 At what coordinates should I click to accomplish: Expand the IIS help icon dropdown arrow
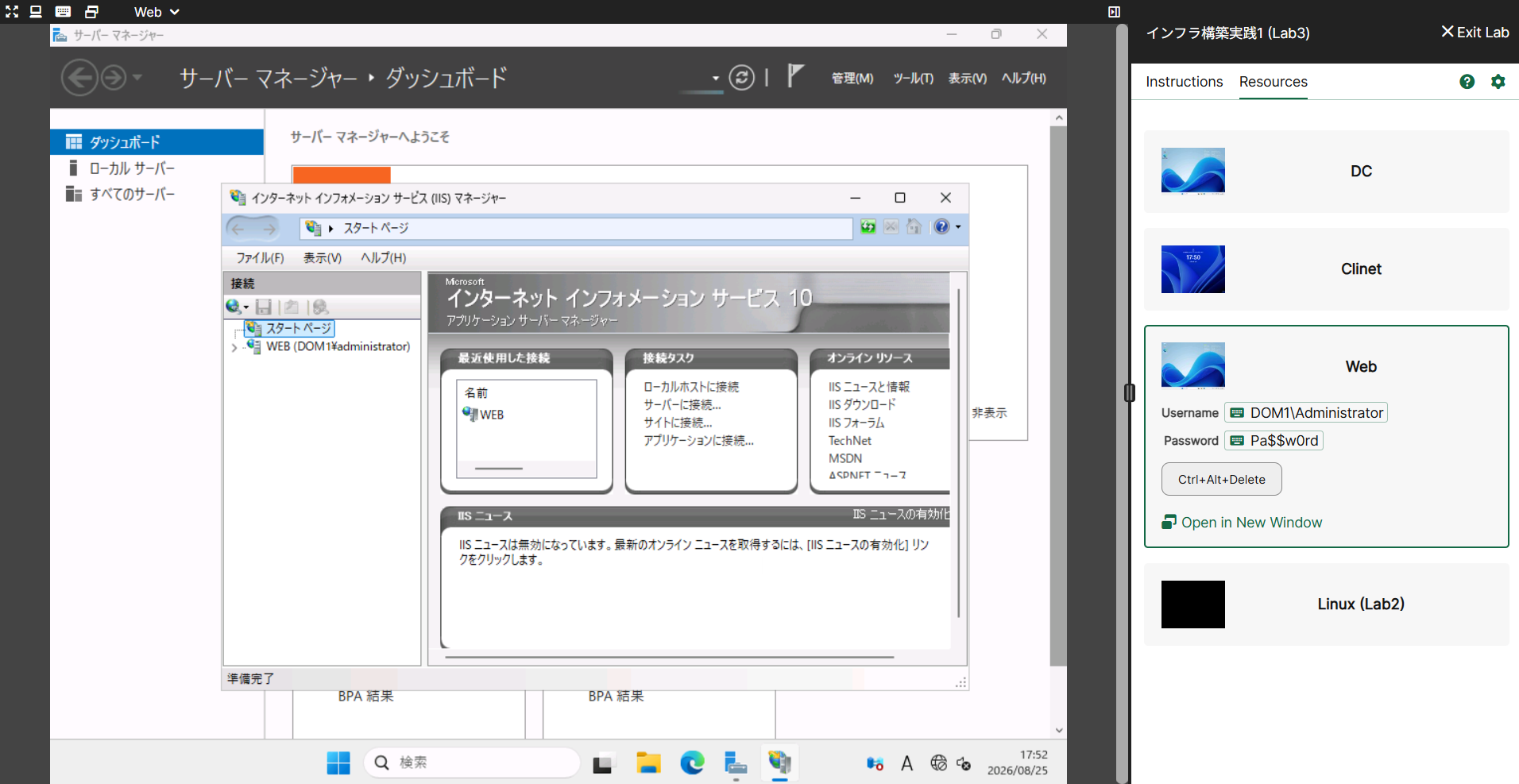coord(958,227)
